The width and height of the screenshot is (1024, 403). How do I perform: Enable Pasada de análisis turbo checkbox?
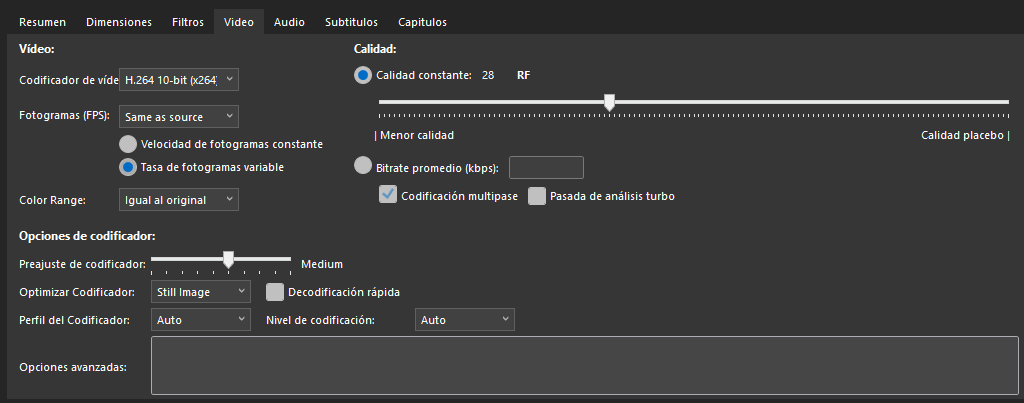pos(537,196)
